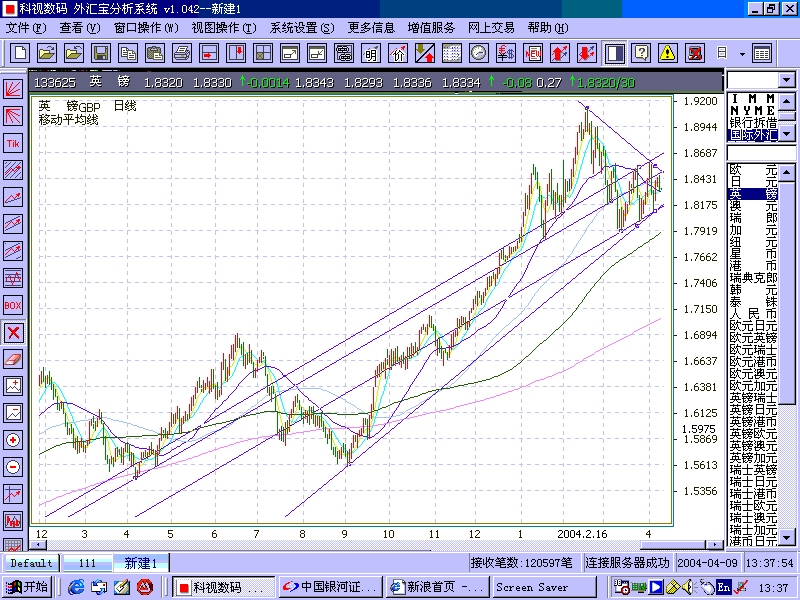Click the currency list scroll down arrow

pyautogui.click(x=786, y=538)
